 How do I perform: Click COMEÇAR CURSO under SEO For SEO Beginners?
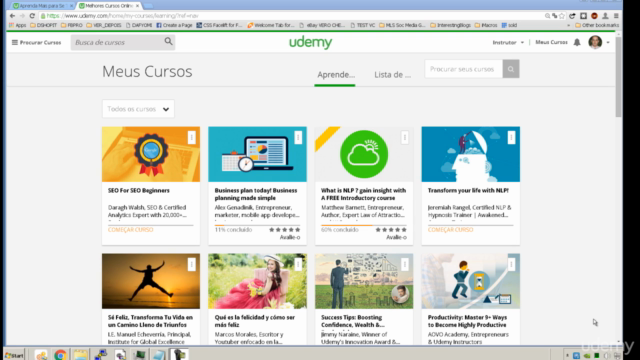[x=131, y=230]
